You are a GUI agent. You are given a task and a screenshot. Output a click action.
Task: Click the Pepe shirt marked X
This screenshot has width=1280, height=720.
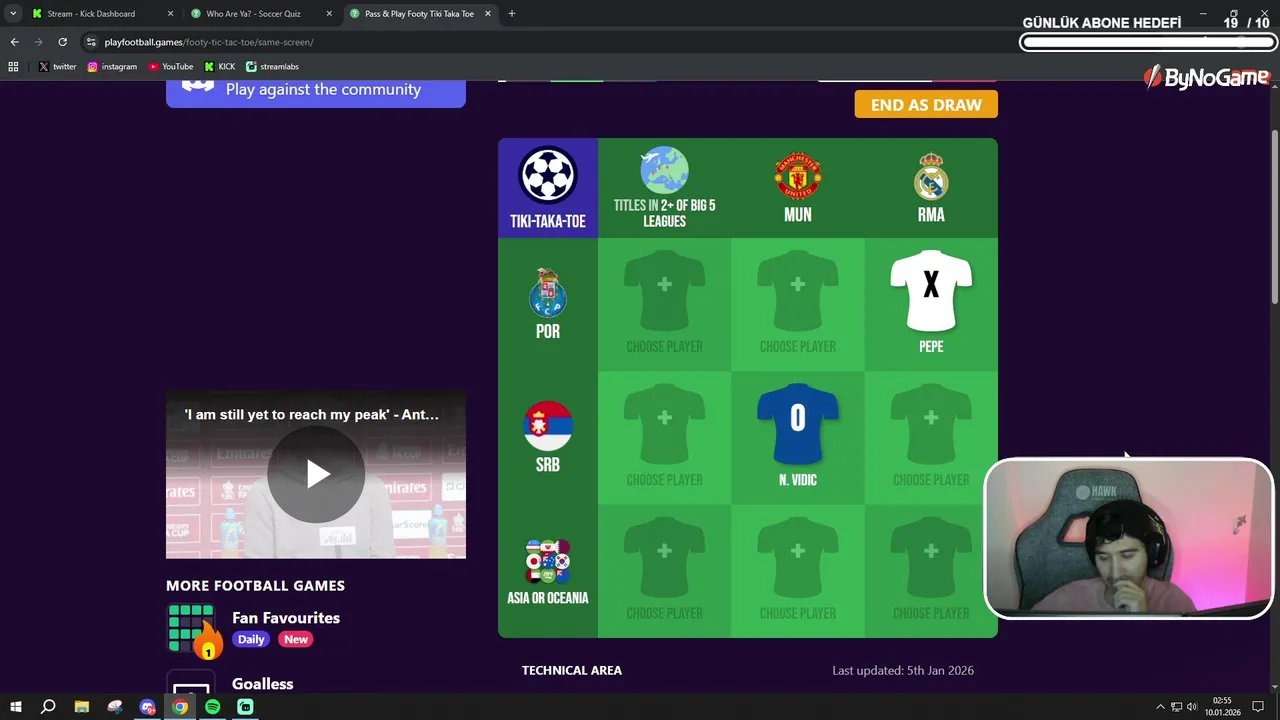tap(931, 290)
